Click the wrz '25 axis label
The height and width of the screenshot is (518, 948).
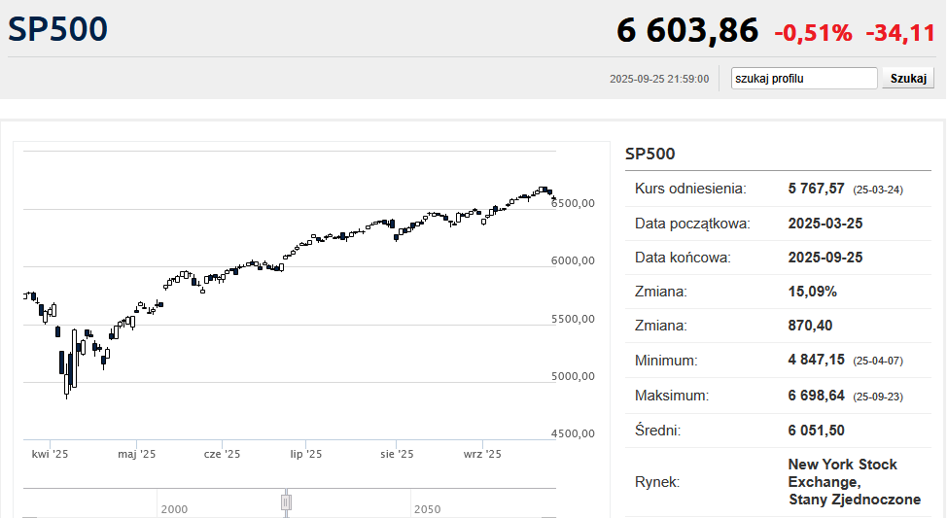pos(482,454)
